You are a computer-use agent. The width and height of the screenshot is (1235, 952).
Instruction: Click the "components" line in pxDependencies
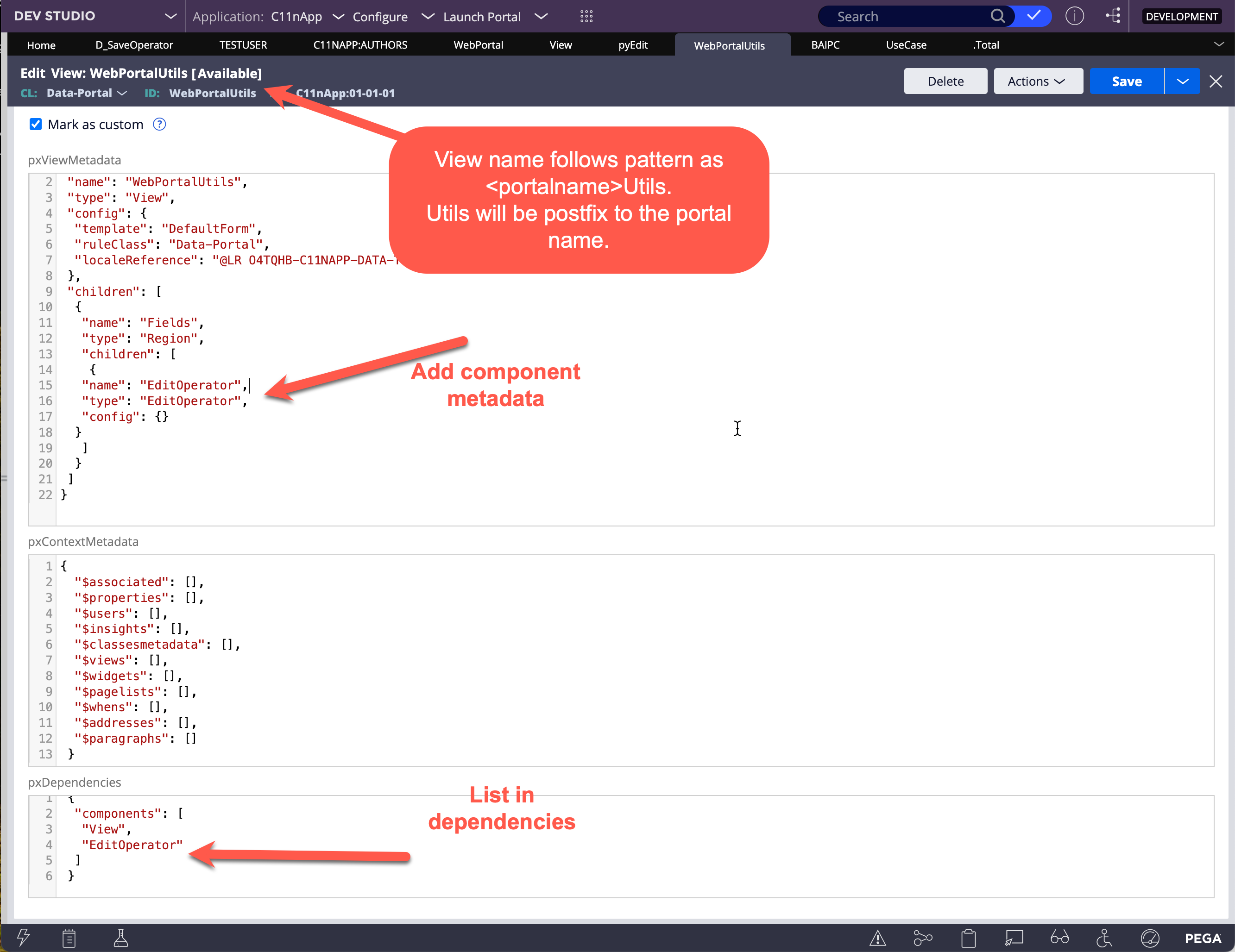click(x=129, y=814)
